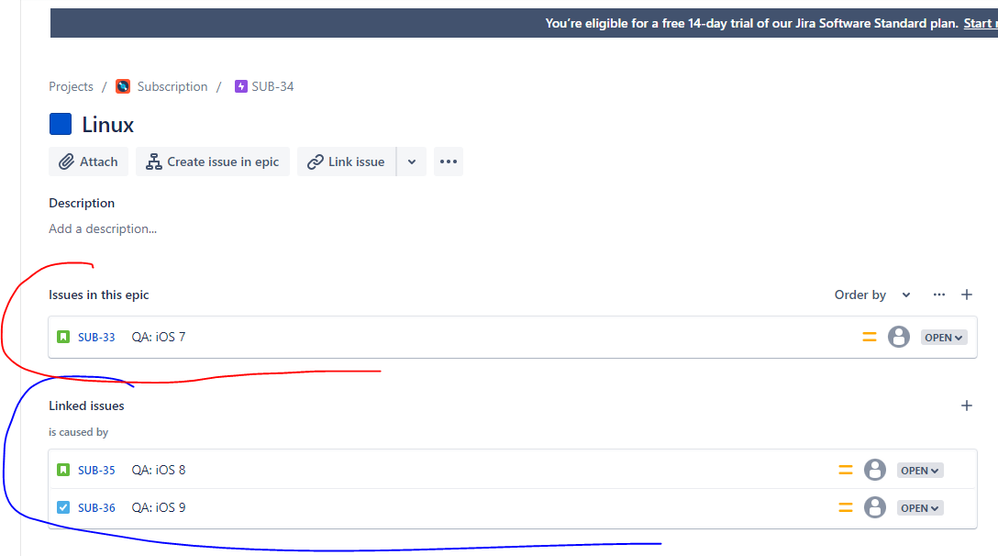
Task: Open more options for Issues in this epic
Action: (x=939, y=295)
